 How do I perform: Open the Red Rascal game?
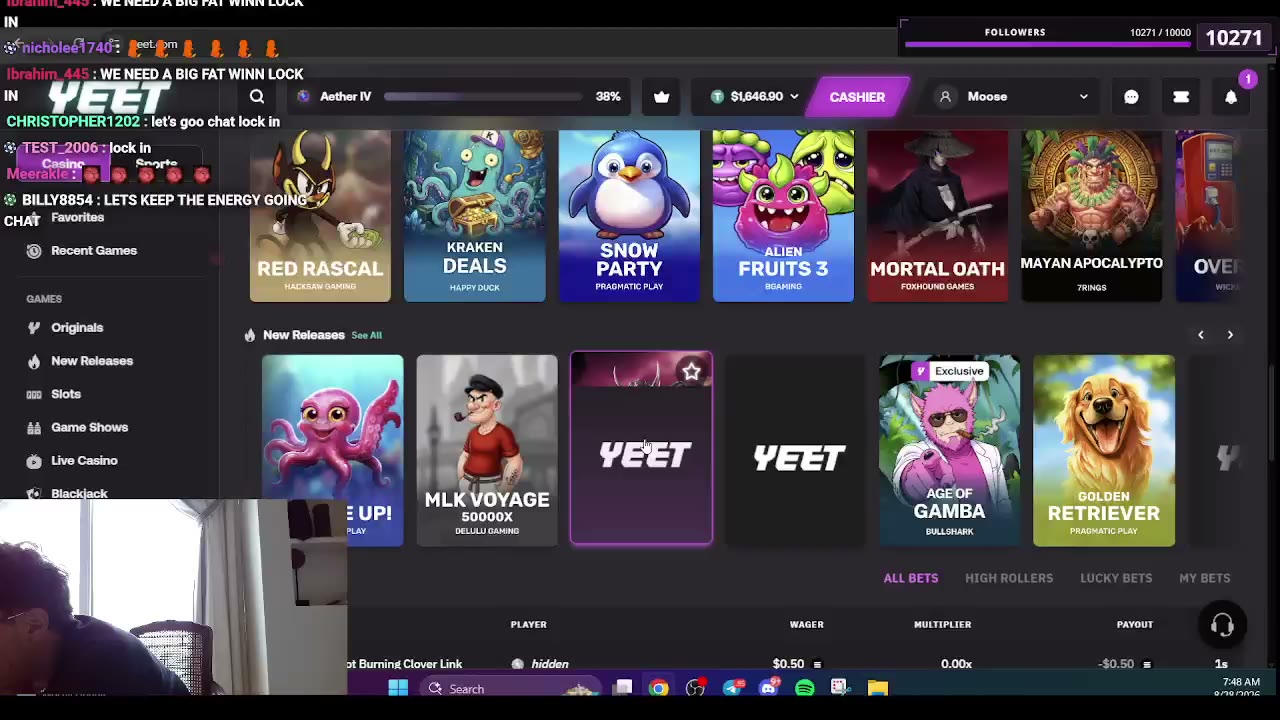pyautogui.click(x=320, y=215)
